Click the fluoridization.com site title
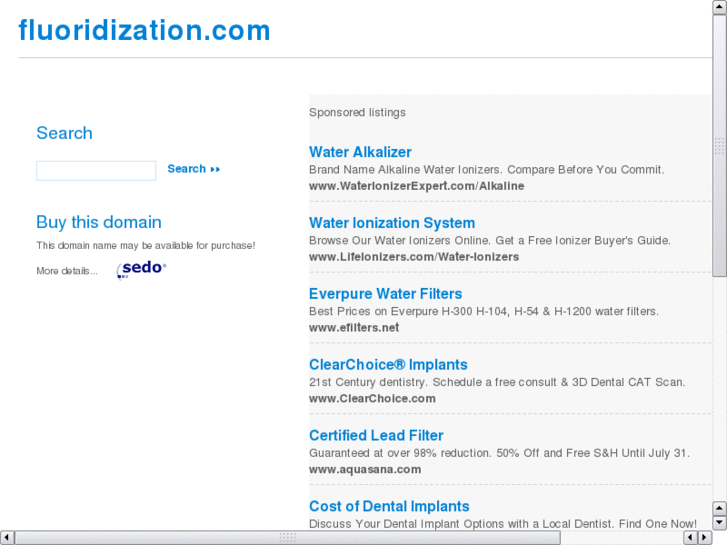Screen dimensions: 727x545 click(144, 31)
